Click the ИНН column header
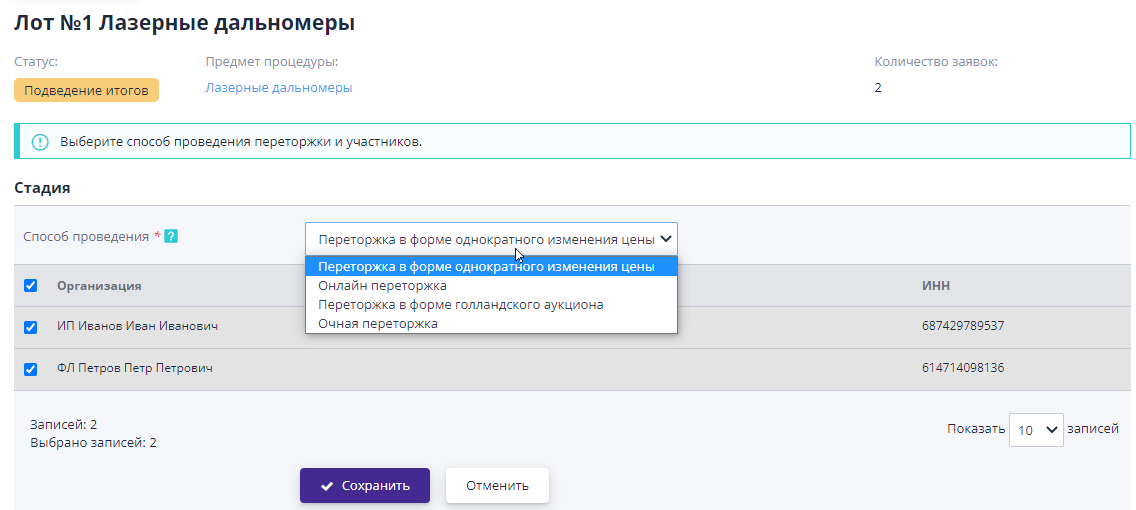This screenshot has height=510, width=1136. 935,286
